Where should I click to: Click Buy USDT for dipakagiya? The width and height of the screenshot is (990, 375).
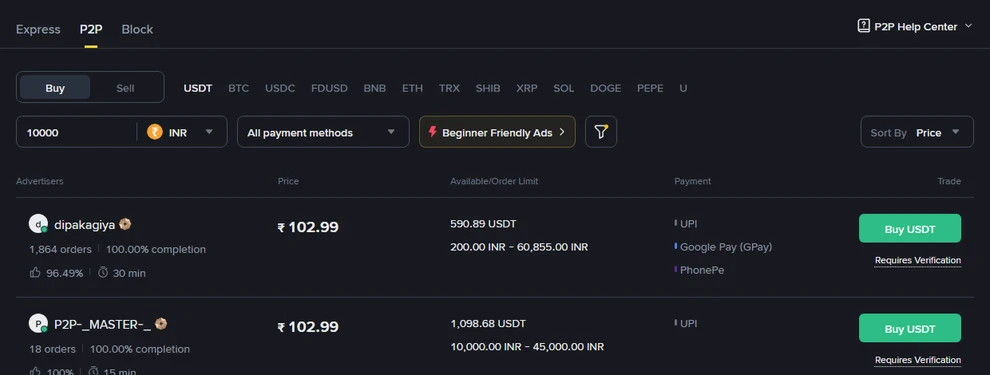pos(910,229)
